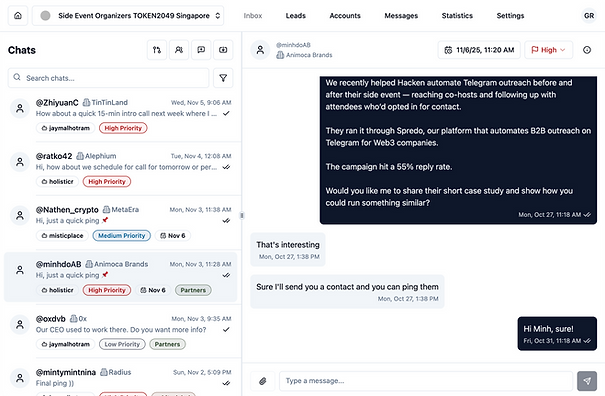This screenshot has width=605, height=396.
Task: Open the Settings tab
Action: [510, 16]
